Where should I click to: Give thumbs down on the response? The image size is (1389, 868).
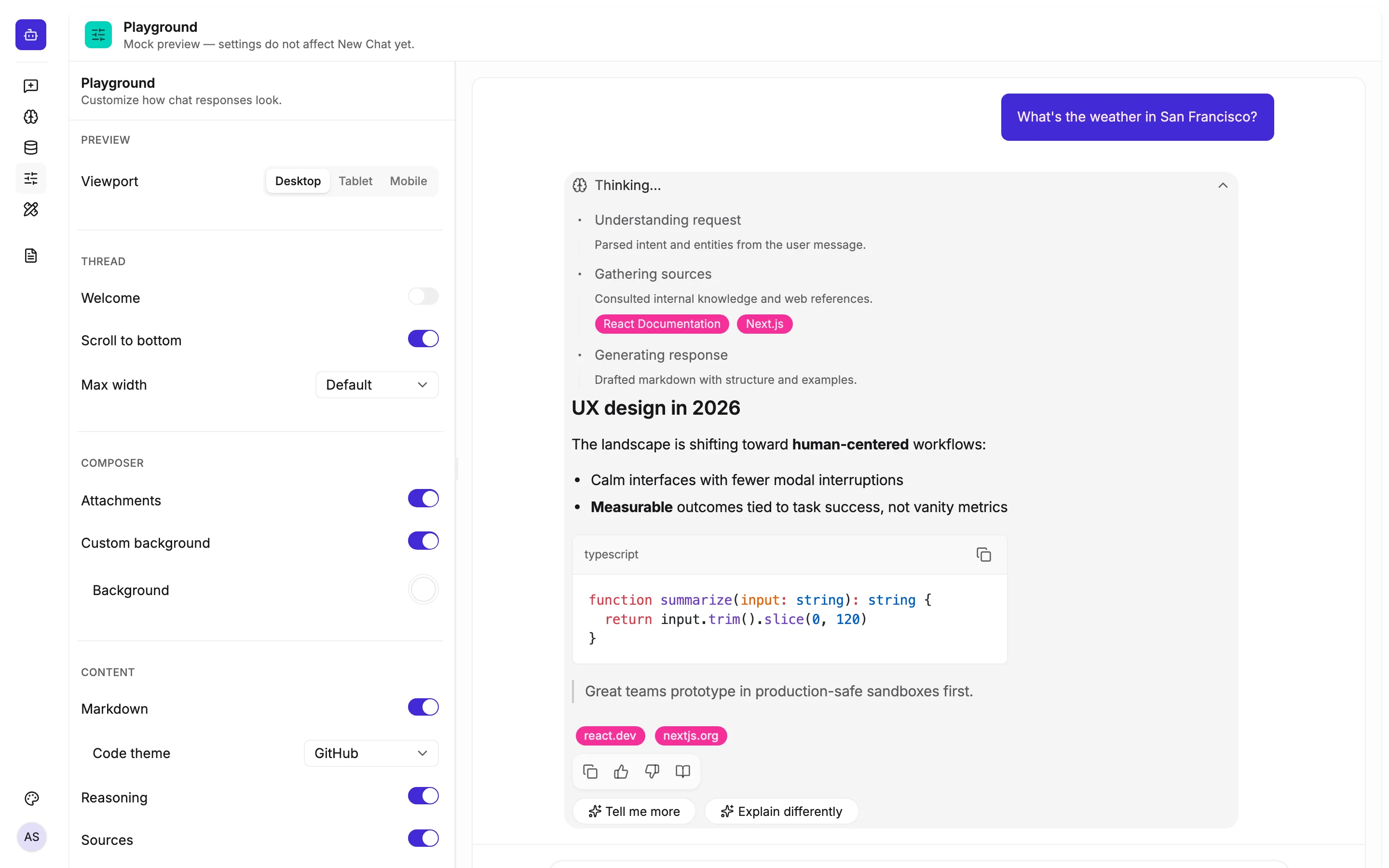coord(652,771)
